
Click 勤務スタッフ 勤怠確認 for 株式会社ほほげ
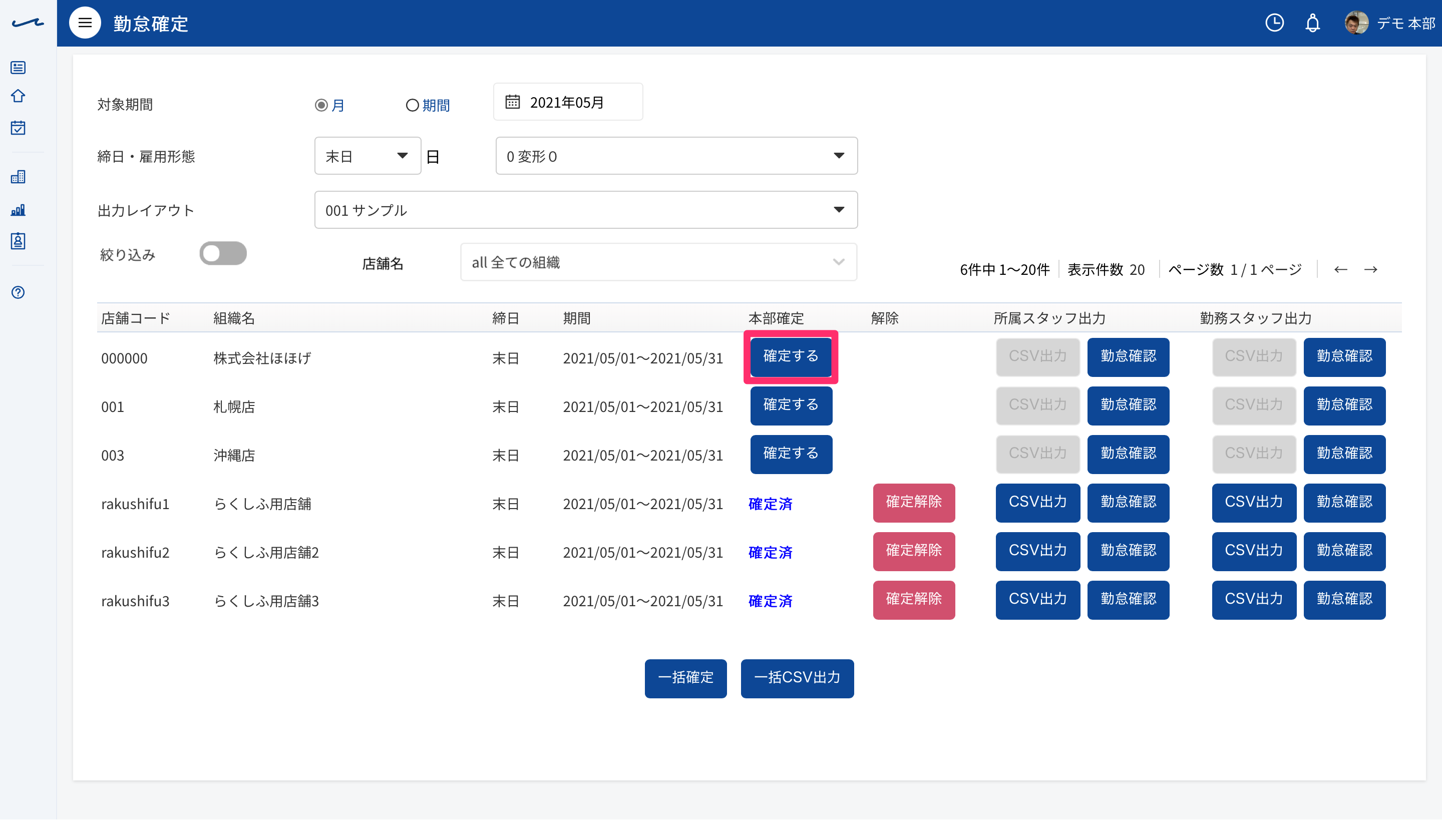coord(1344,357)
